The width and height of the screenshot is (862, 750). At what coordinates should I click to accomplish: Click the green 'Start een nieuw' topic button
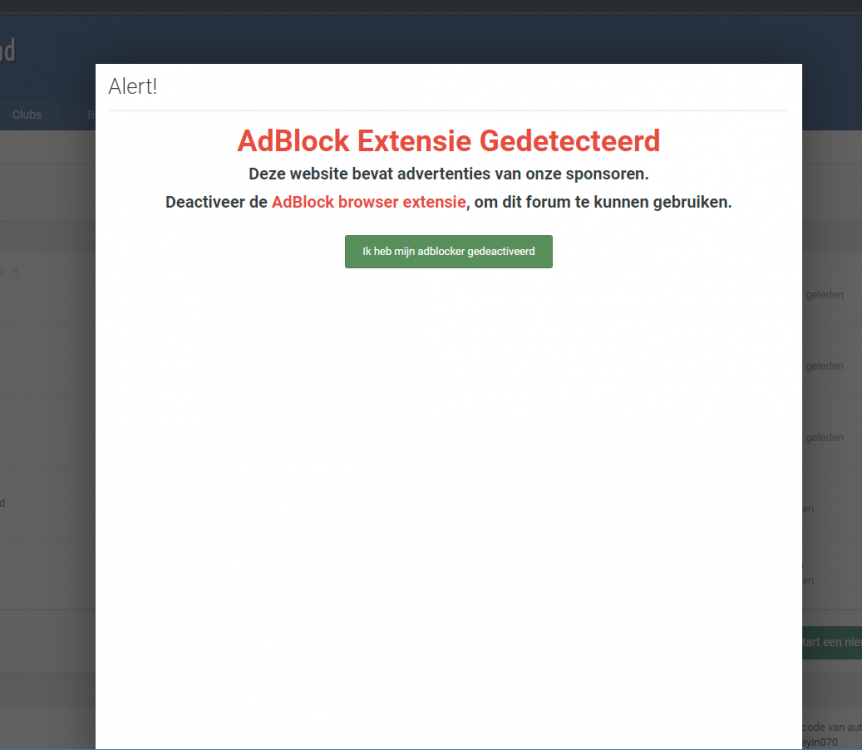(x=832, y=642)
